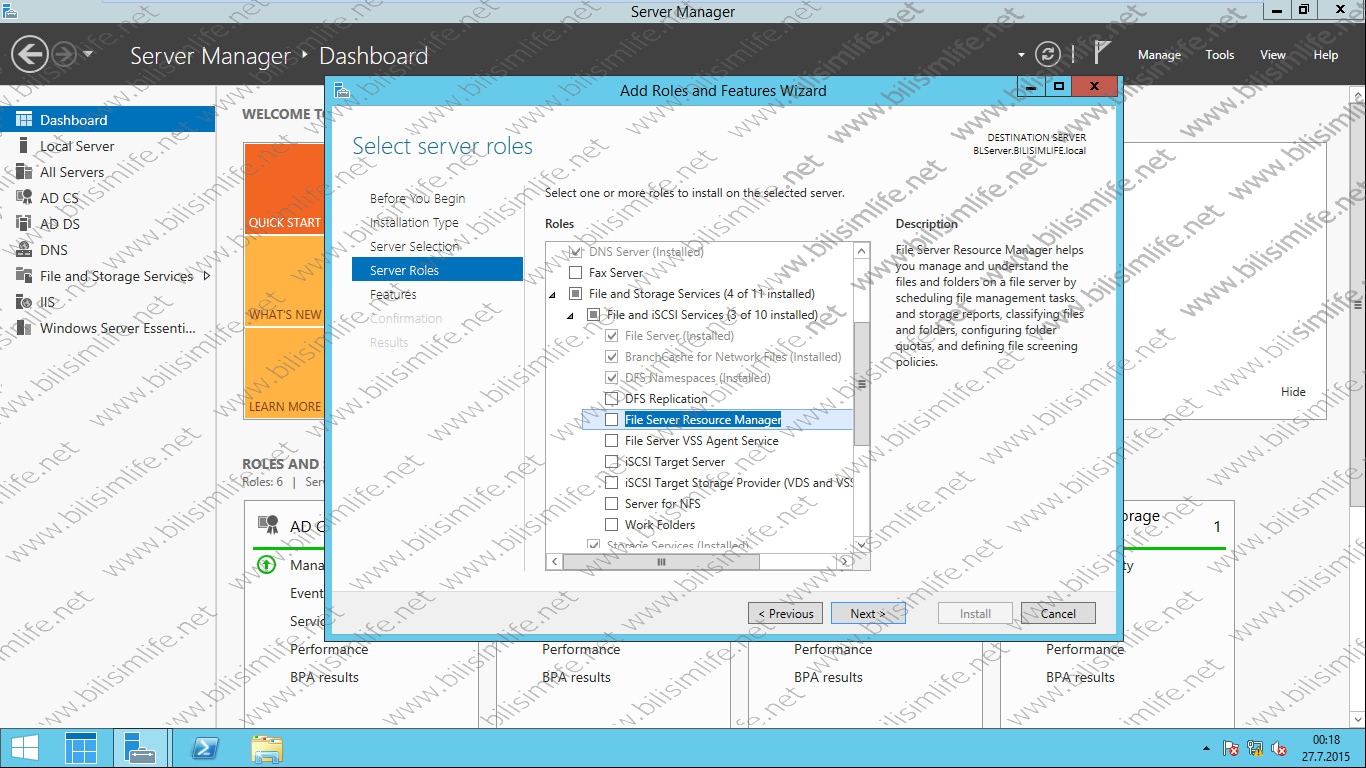
Task: Check the Server for NFS checkbox
Action: pos(611,504)
